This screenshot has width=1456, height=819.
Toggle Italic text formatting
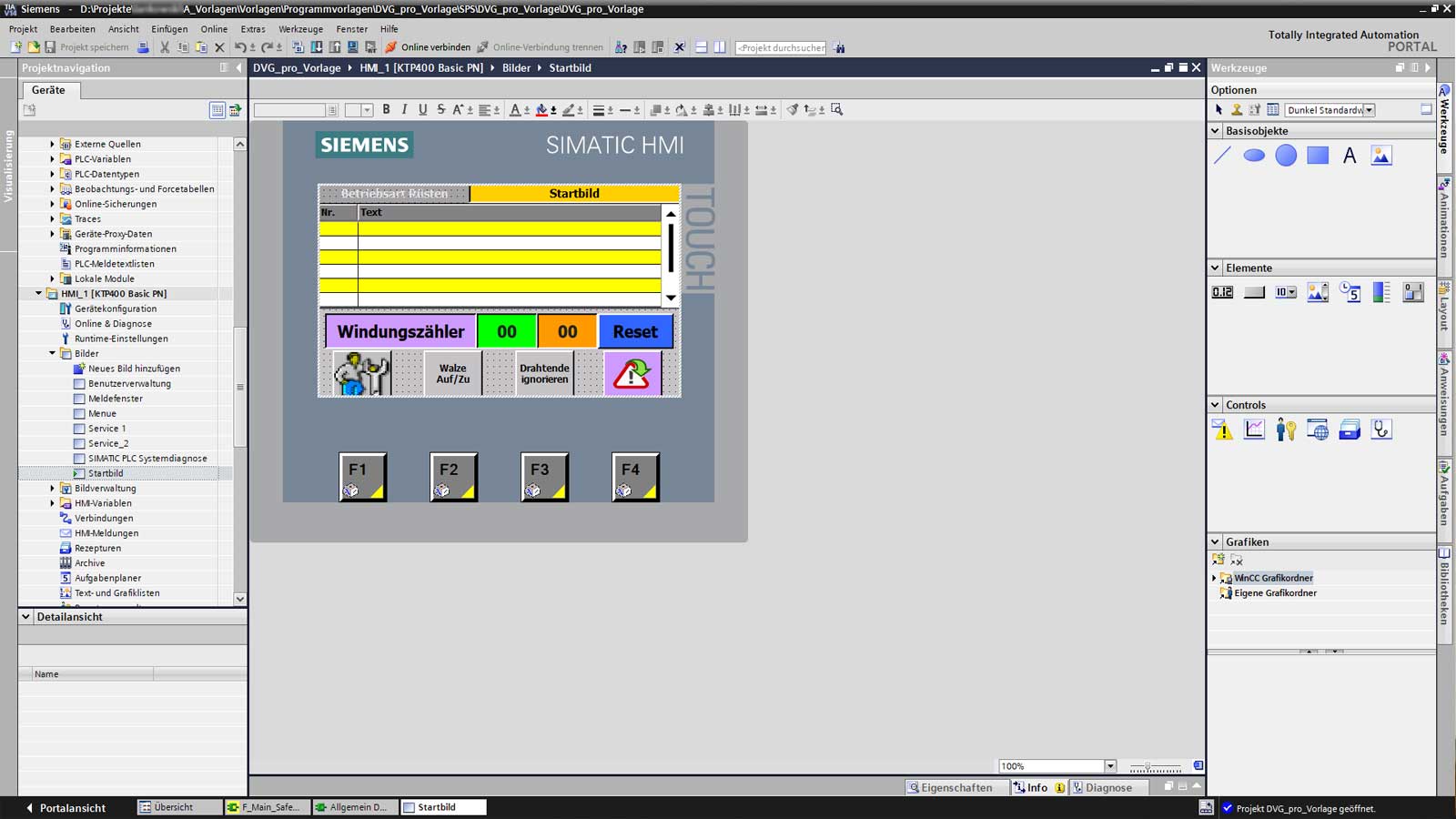click(x=404, y=109)
